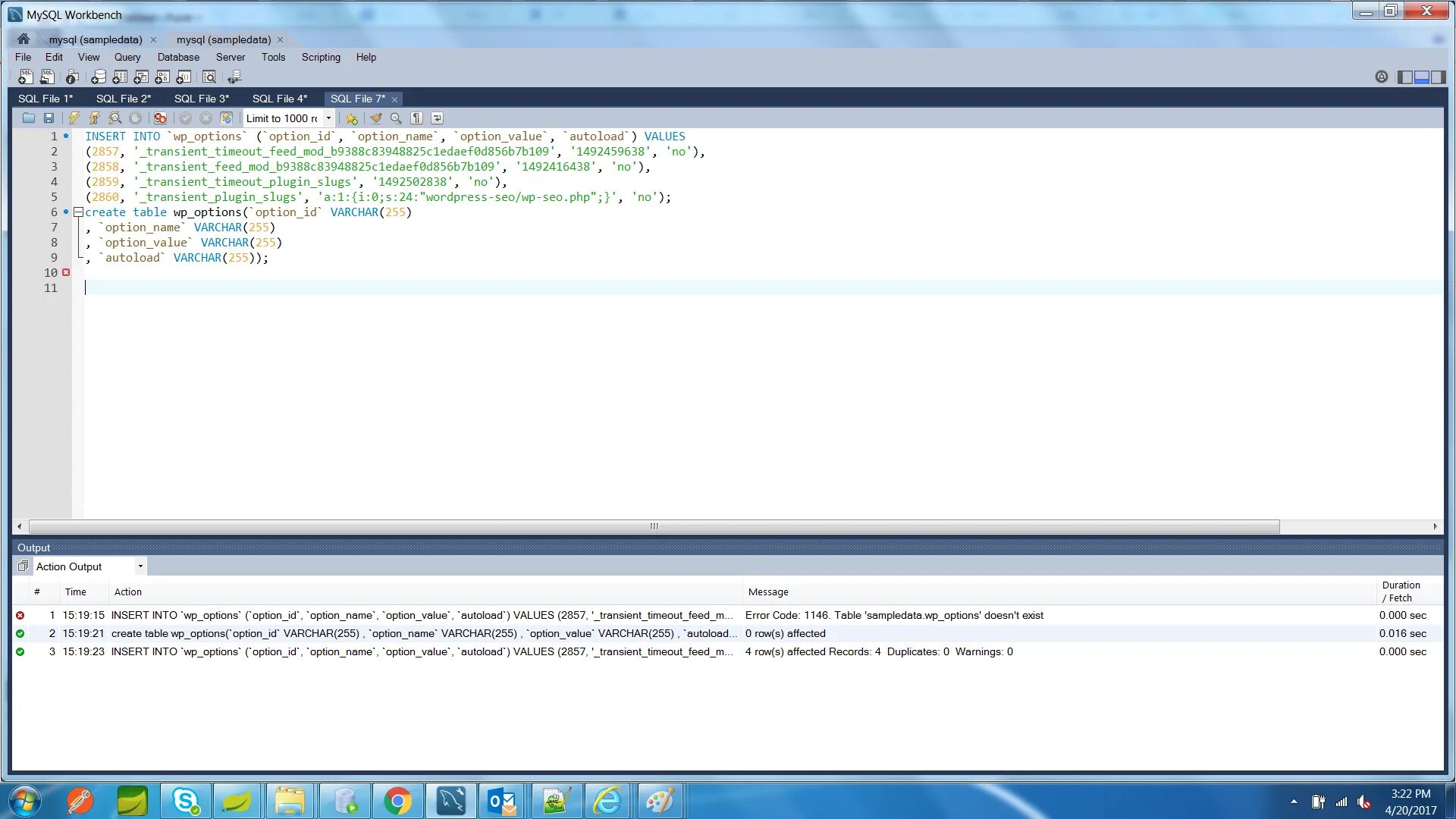The width and height of the screenshot is (1456, 819).
Task: Toggle word wrap button in editor toolbar
Action: (x=437, y=118)
